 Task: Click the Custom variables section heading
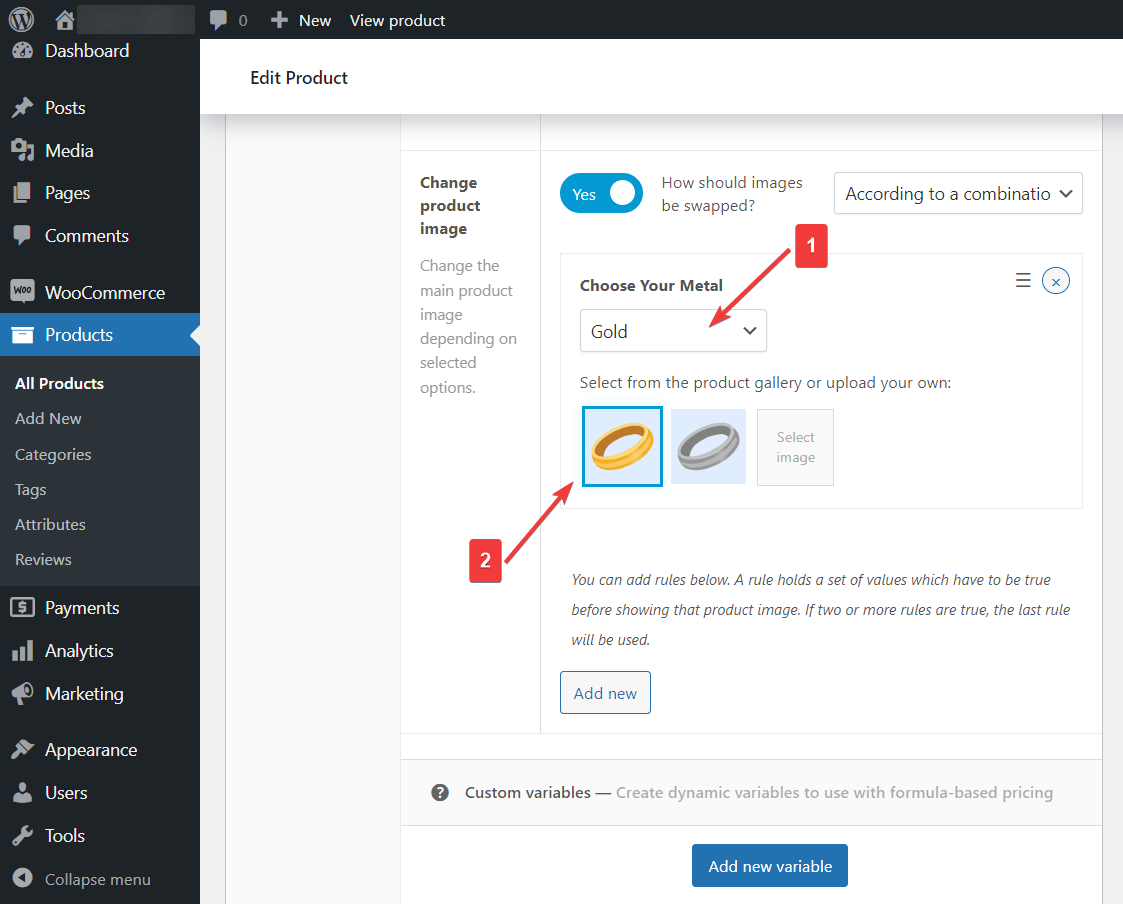(527, 792)
